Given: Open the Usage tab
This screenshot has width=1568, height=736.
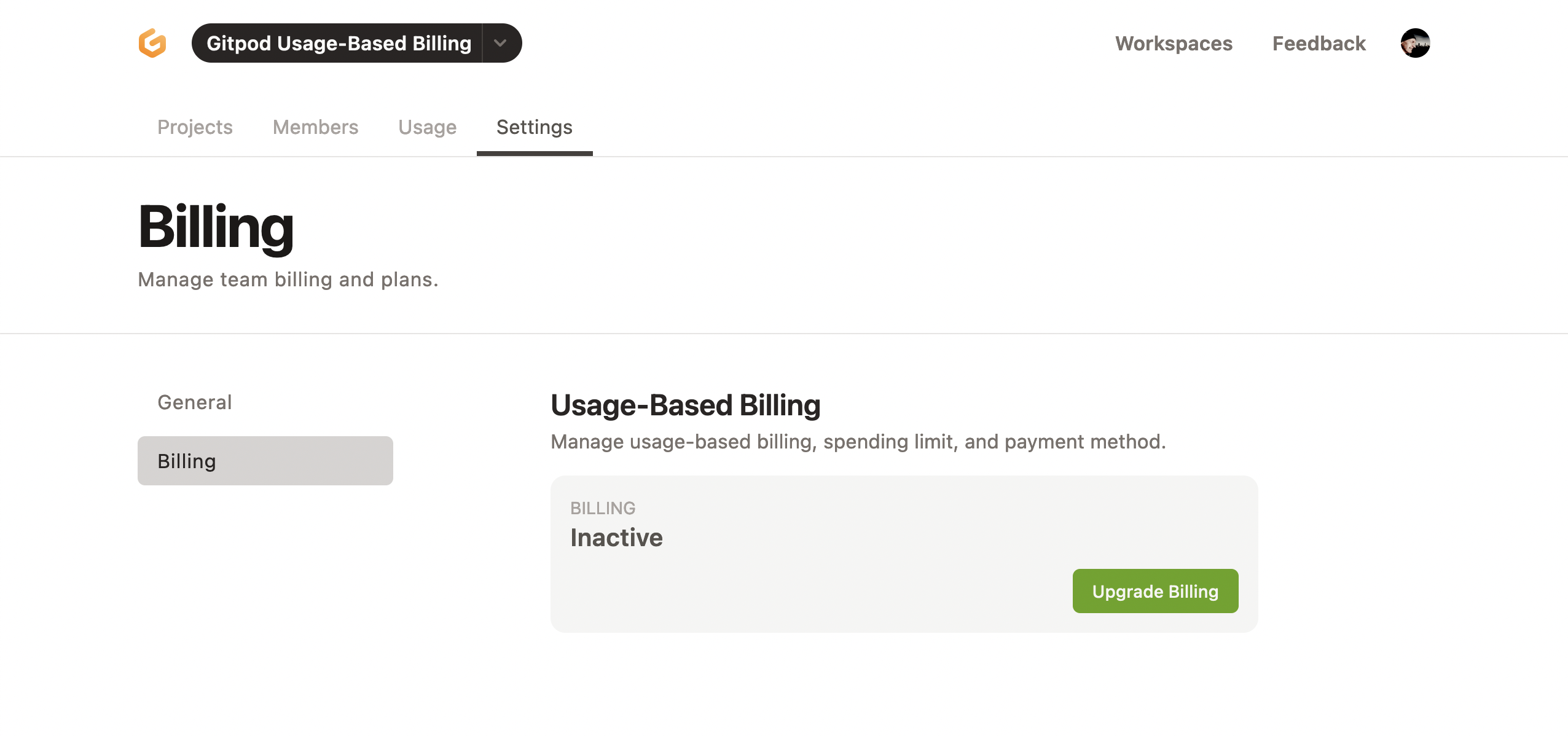Looking at the screenshot, I should 427,127.
